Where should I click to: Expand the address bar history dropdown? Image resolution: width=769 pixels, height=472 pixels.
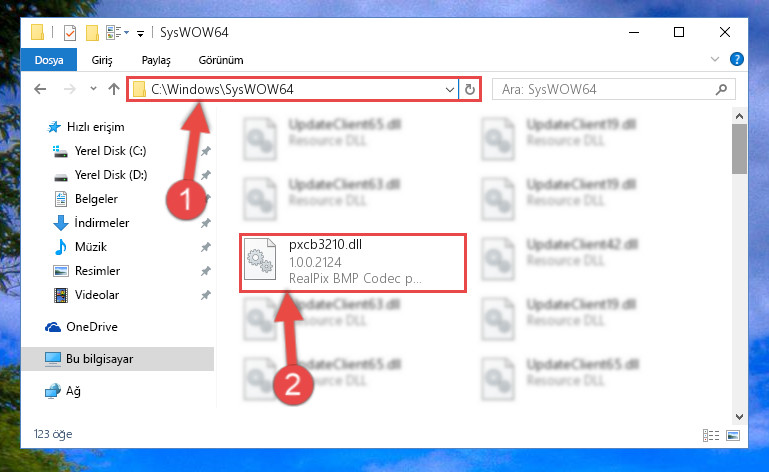coord(449,89)
